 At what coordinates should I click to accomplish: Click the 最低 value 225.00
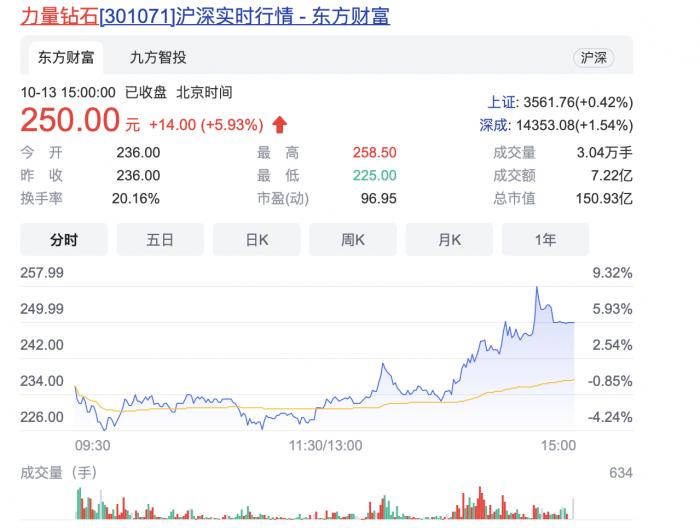[375, 175]
